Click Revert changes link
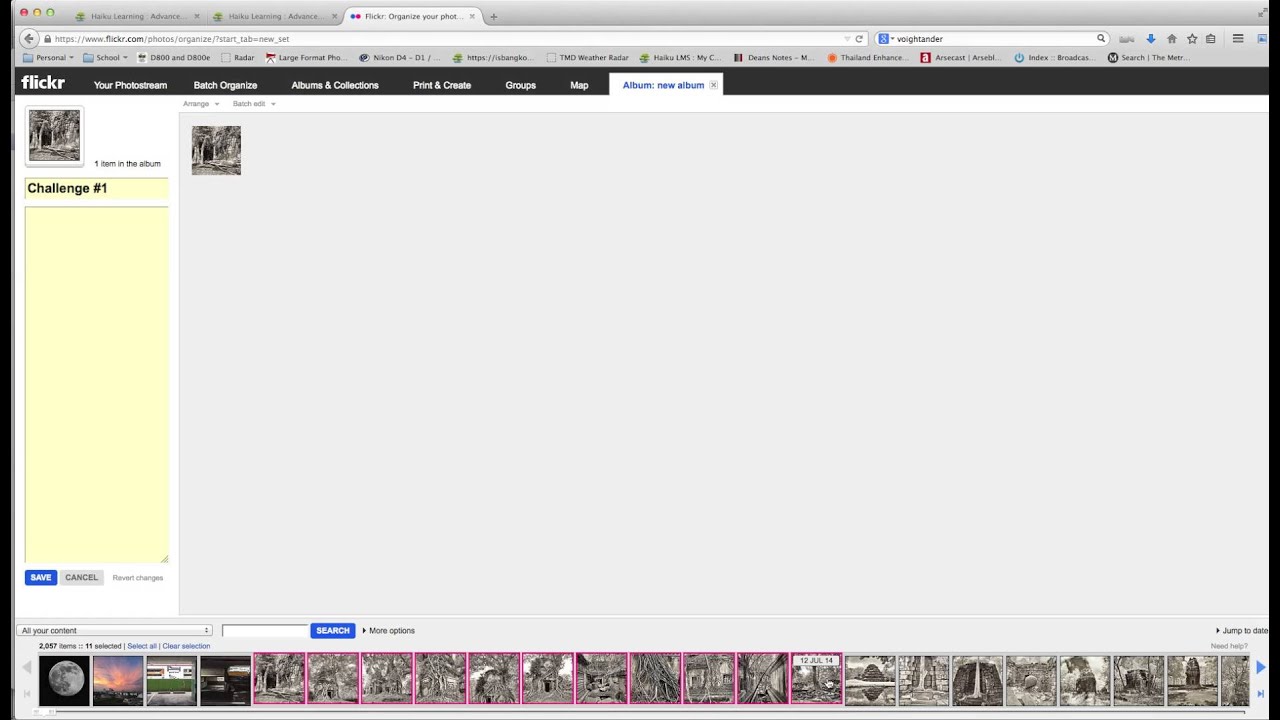 click(137, 578)
